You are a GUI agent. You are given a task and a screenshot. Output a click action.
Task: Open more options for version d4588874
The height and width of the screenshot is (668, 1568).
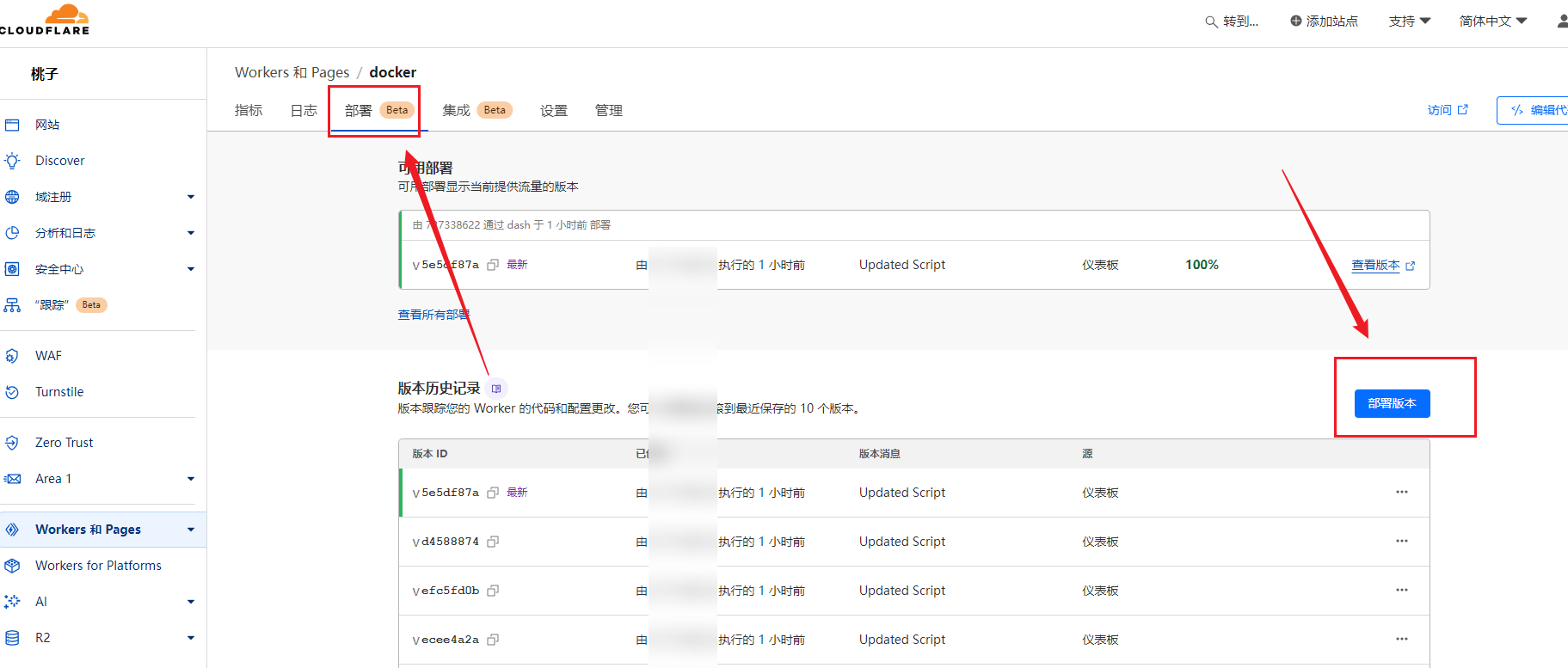(x=1401, y=542)
